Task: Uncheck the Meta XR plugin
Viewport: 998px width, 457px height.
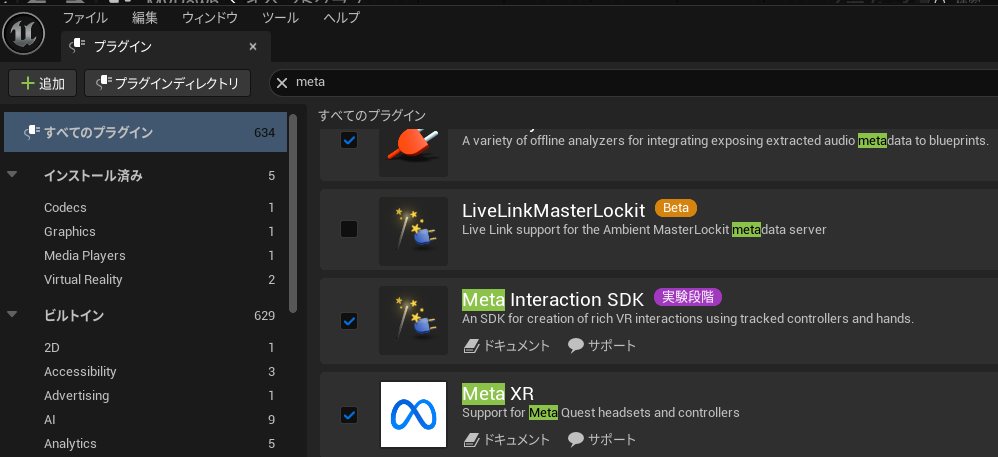Action: [349, 415]
